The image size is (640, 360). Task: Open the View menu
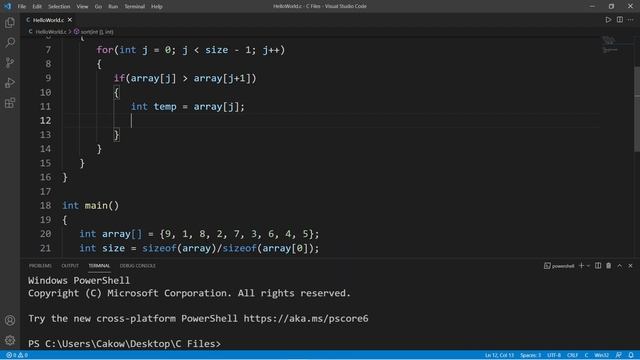point(82,7)
